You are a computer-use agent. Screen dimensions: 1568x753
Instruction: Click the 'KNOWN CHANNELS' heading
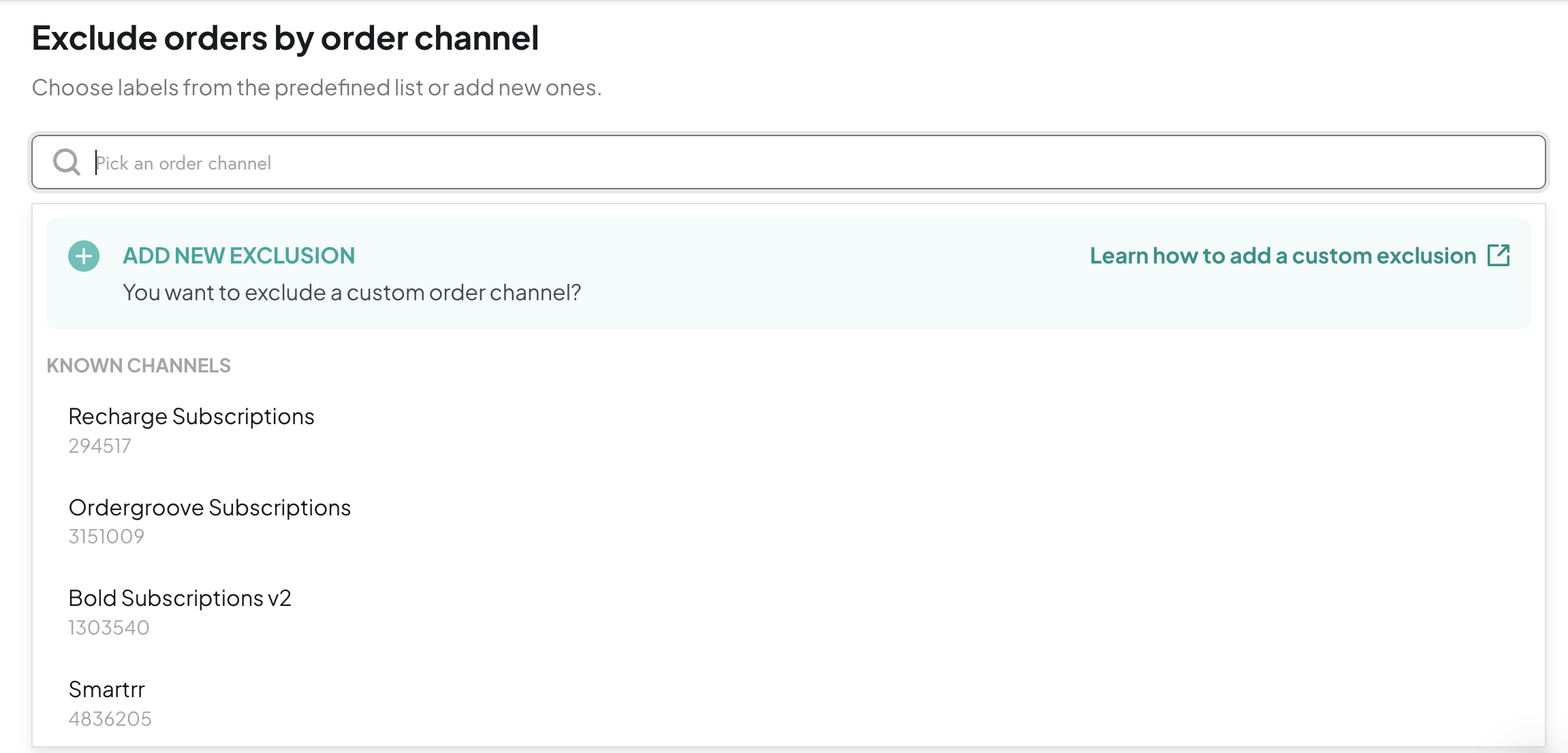click(x=138, y=366)
